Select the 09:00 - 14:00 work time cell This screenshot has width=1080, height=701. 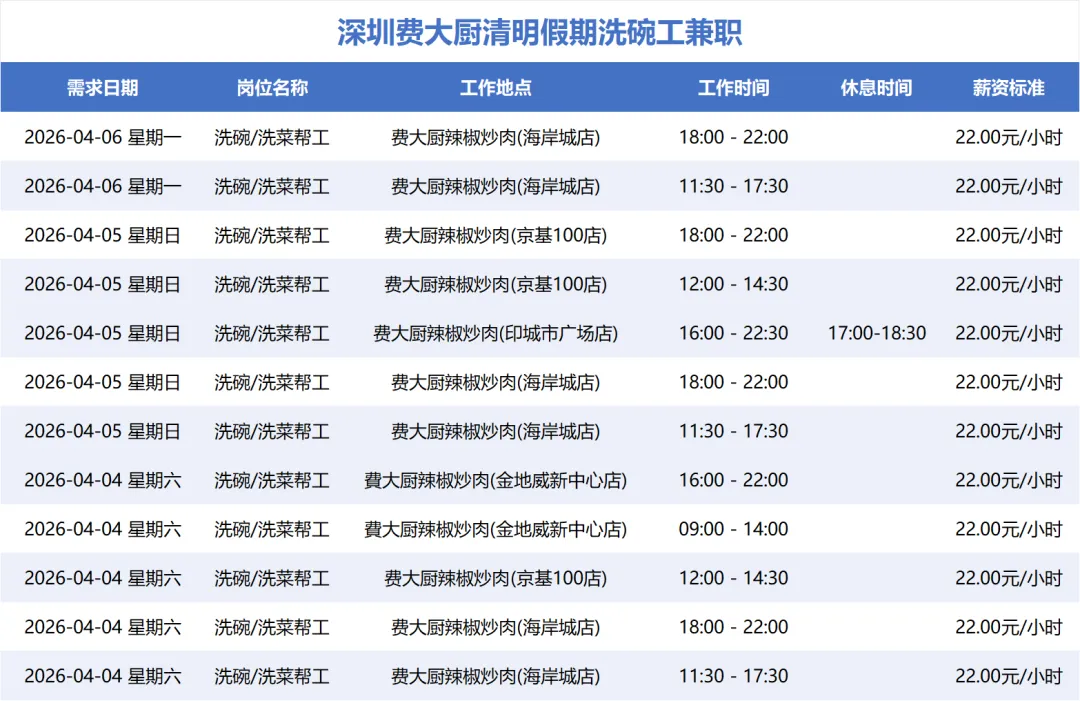pyautogui.click(x=734, y=529)
